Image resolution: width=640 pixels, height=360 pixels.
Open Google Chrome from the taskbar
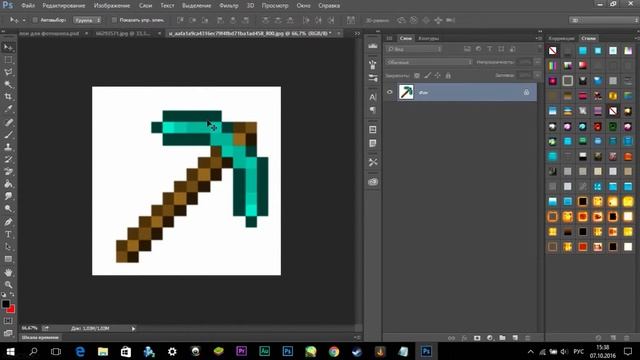(334, 351)
